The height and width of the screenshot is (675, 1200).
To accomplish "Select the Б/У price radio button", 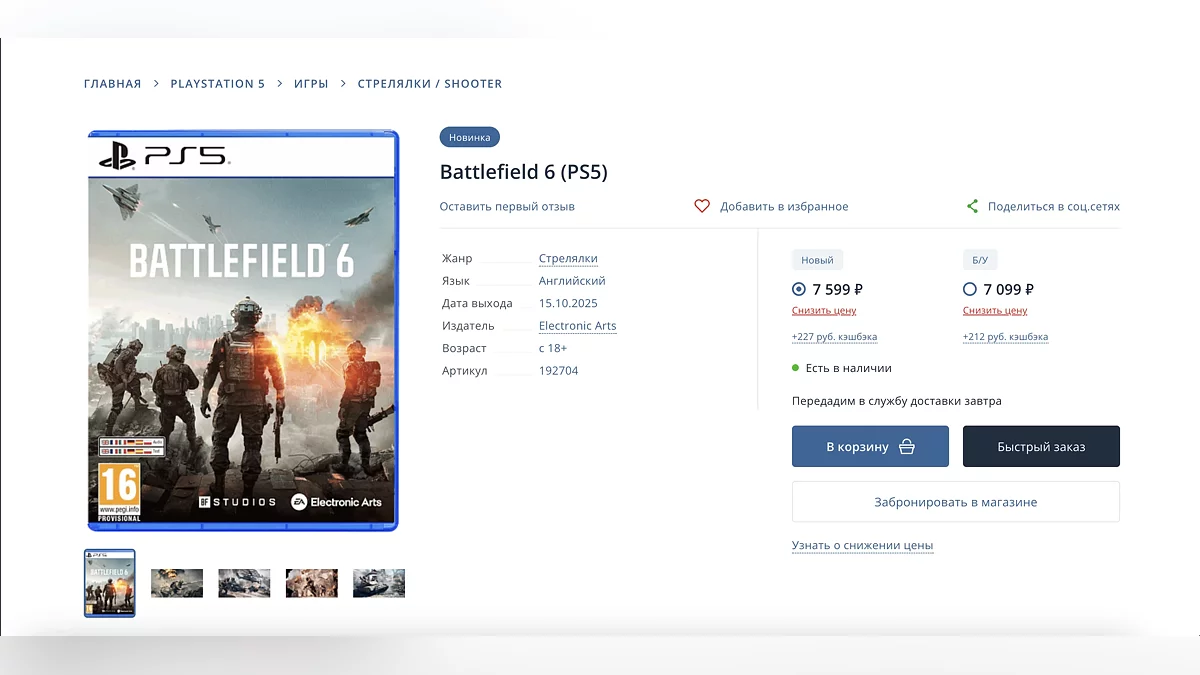I will (x=969, y=289).
